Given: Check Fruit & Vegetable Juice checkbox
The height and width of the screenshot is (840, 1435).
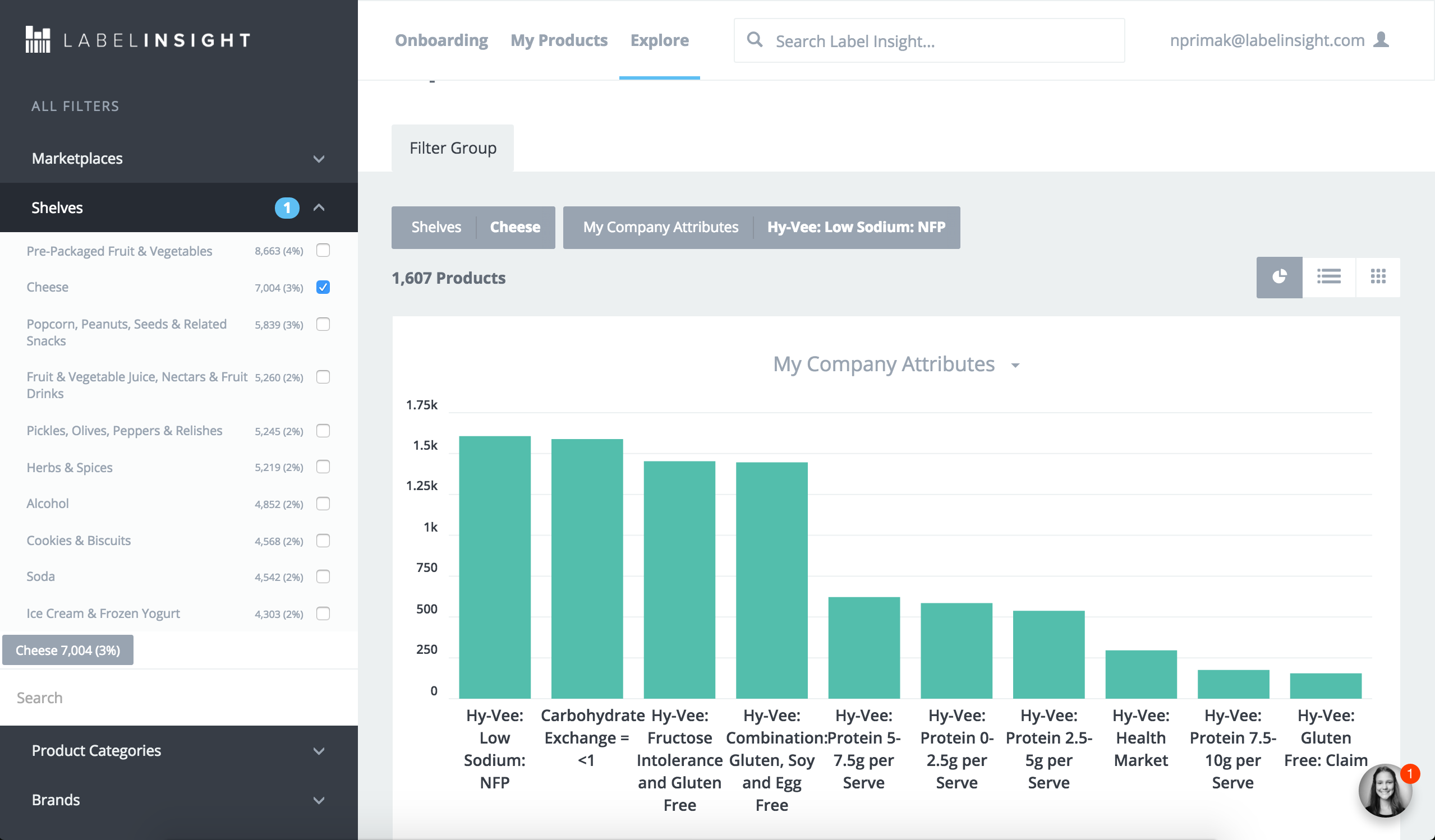Looking at the screenshot, I should point(323,377).
